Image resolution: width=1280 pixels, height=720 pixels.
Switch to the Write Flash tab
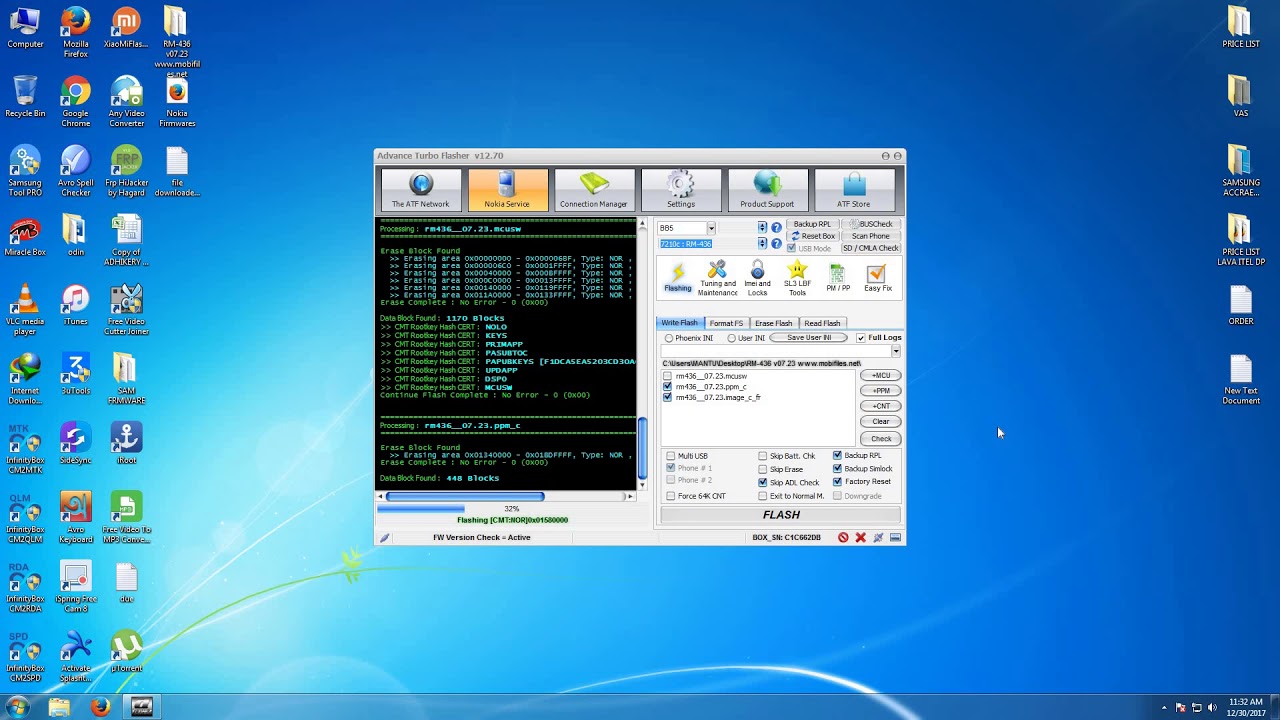(680, 323)
